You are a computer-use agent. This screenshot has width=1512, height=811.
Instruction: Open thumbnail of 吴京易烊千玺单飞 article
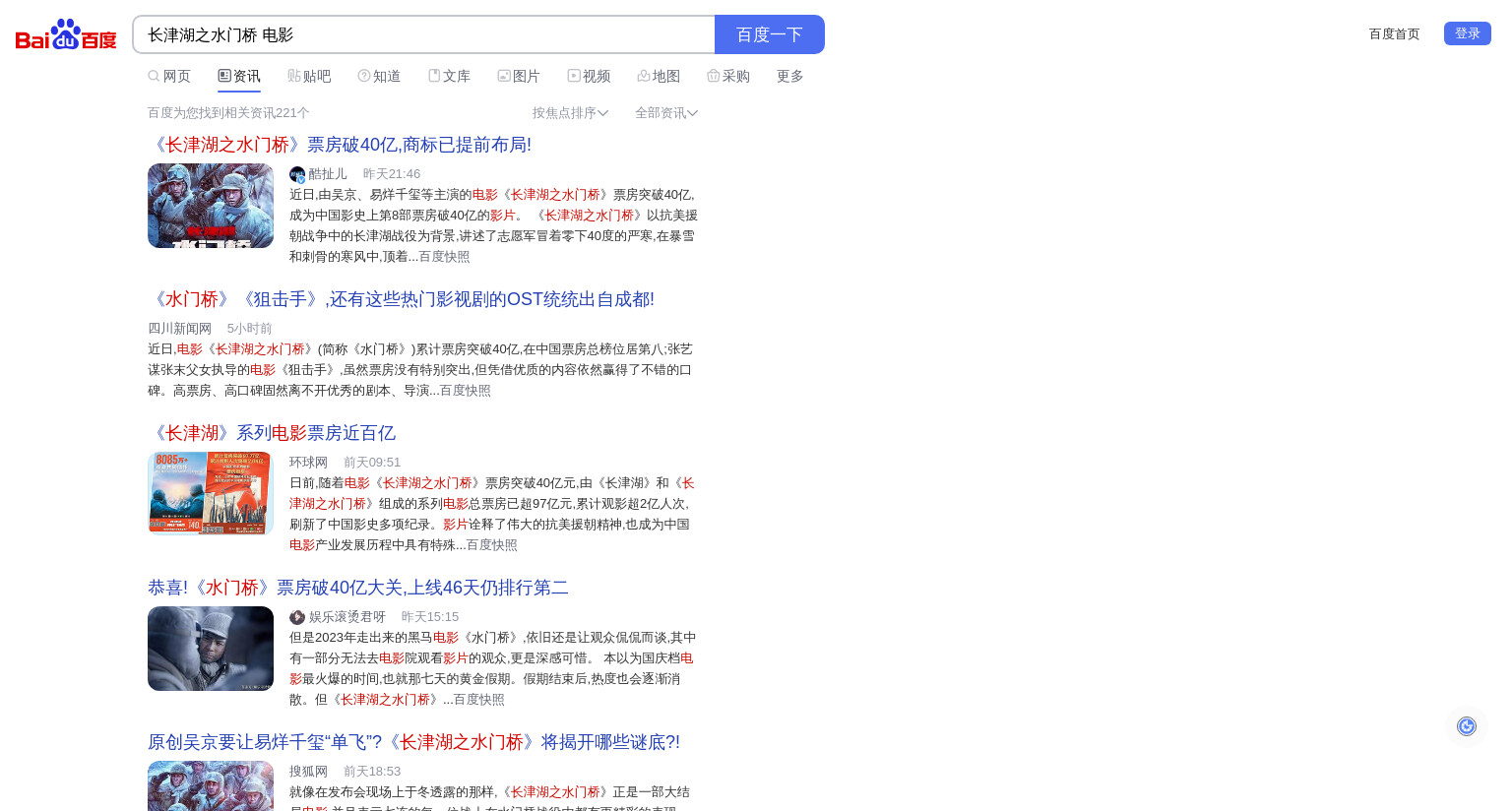(211, 786)
